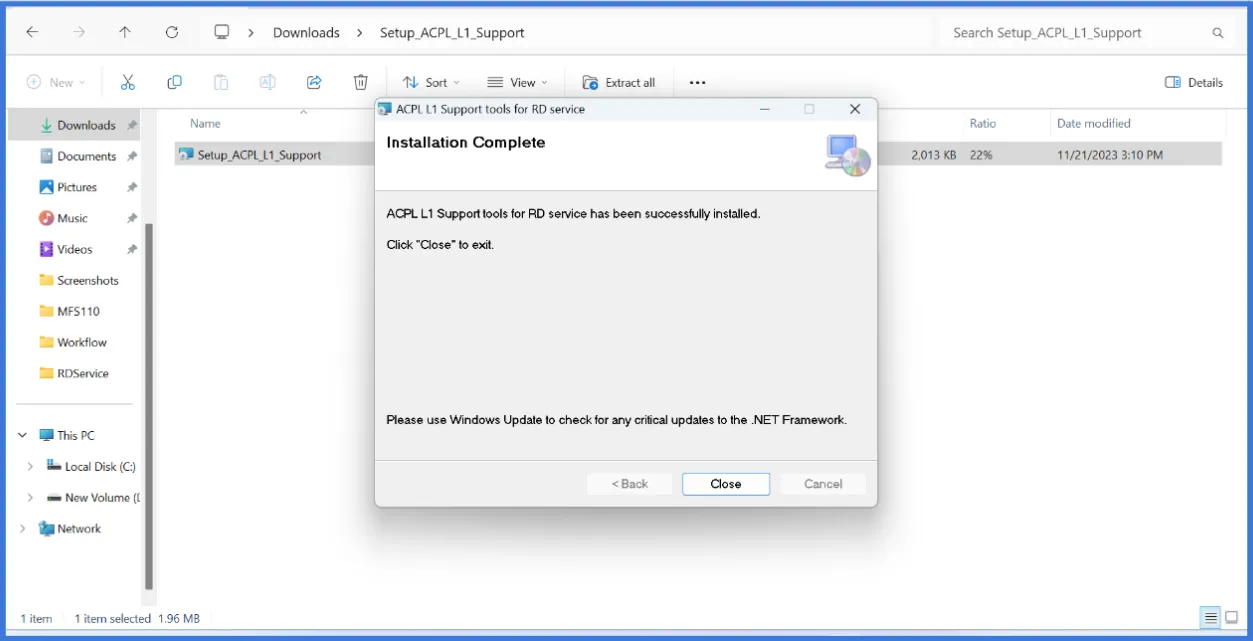The height and width of the screenshot is (641, 1253).
Task: Select the Setup_ACPL_L1_Support file row
Action: [x=698, y=155]
